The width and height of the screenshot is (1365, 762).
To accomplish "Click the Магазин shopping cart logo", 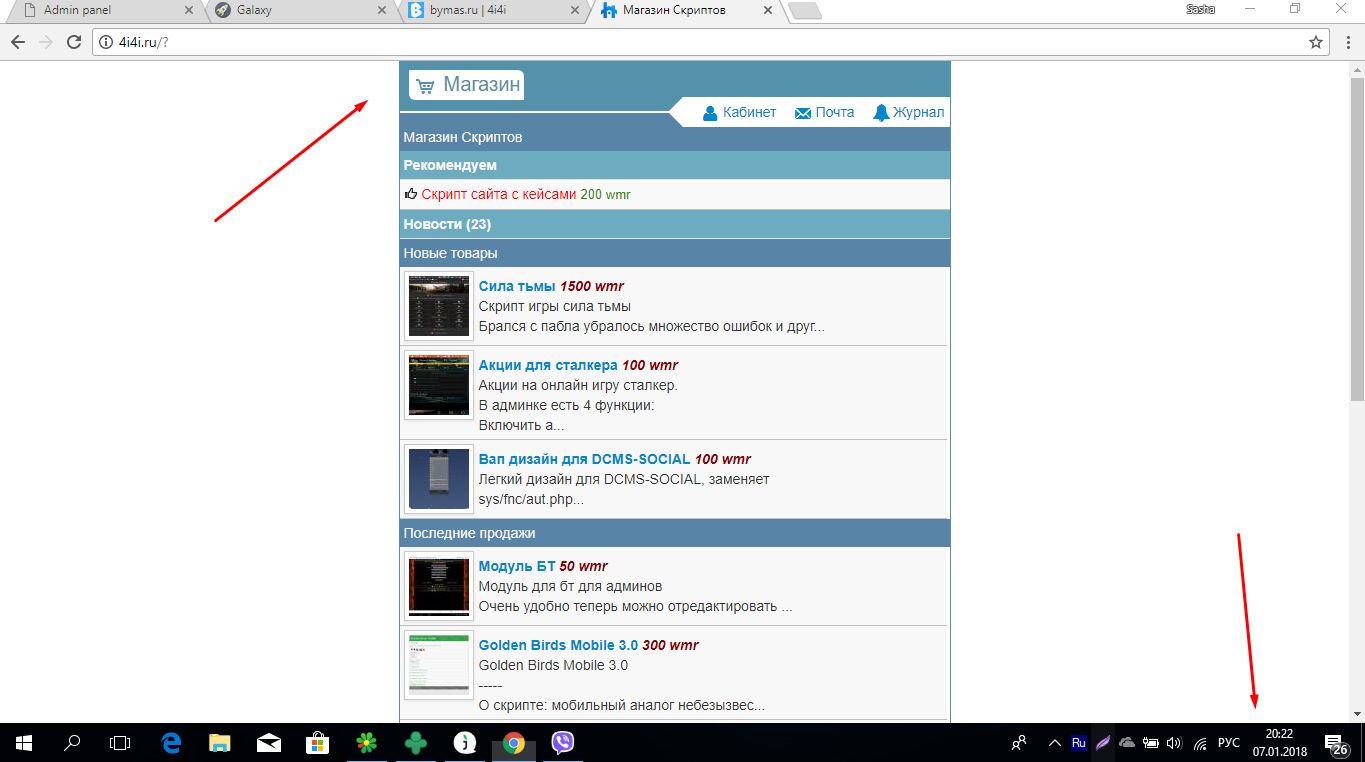I will (466, 85).
